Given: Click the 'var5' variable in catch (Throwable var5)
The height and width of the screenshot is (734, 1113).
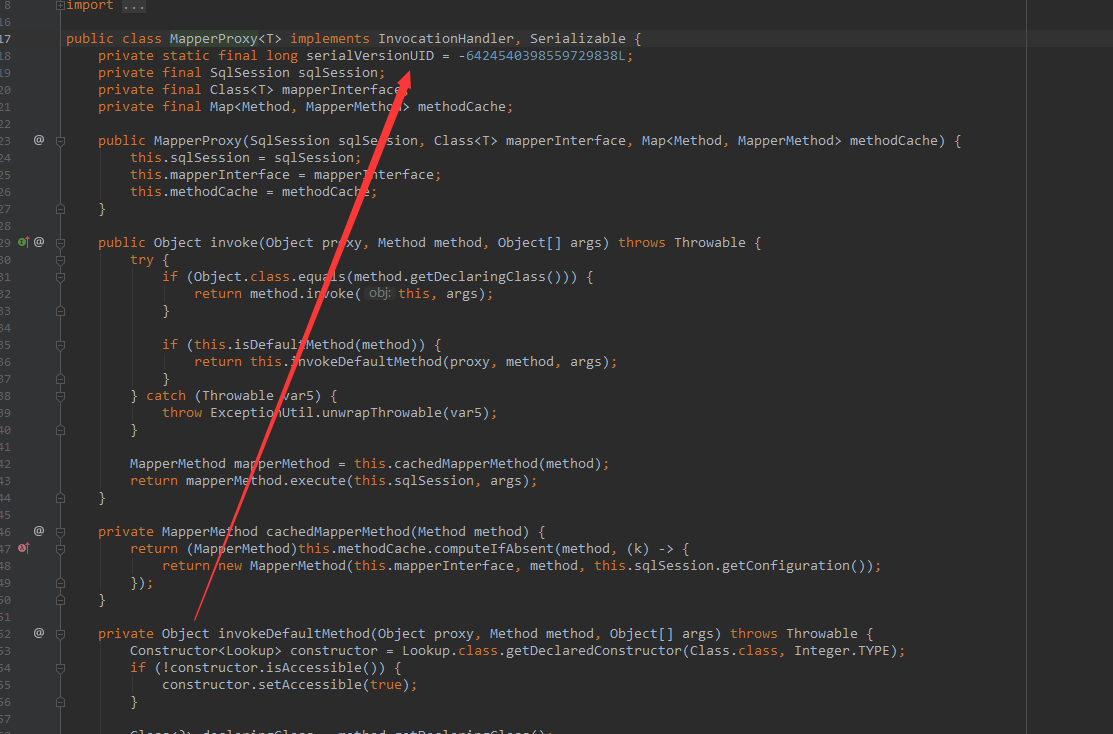Looking at the screenshot, I should click(x=297, y=395).
